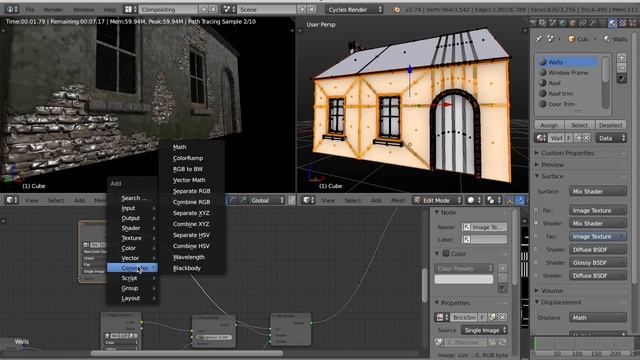This screenshot has width=640, height=360.
Task: Open the Surface Mix Shader dropdown
Action: [x=598, y=191]
